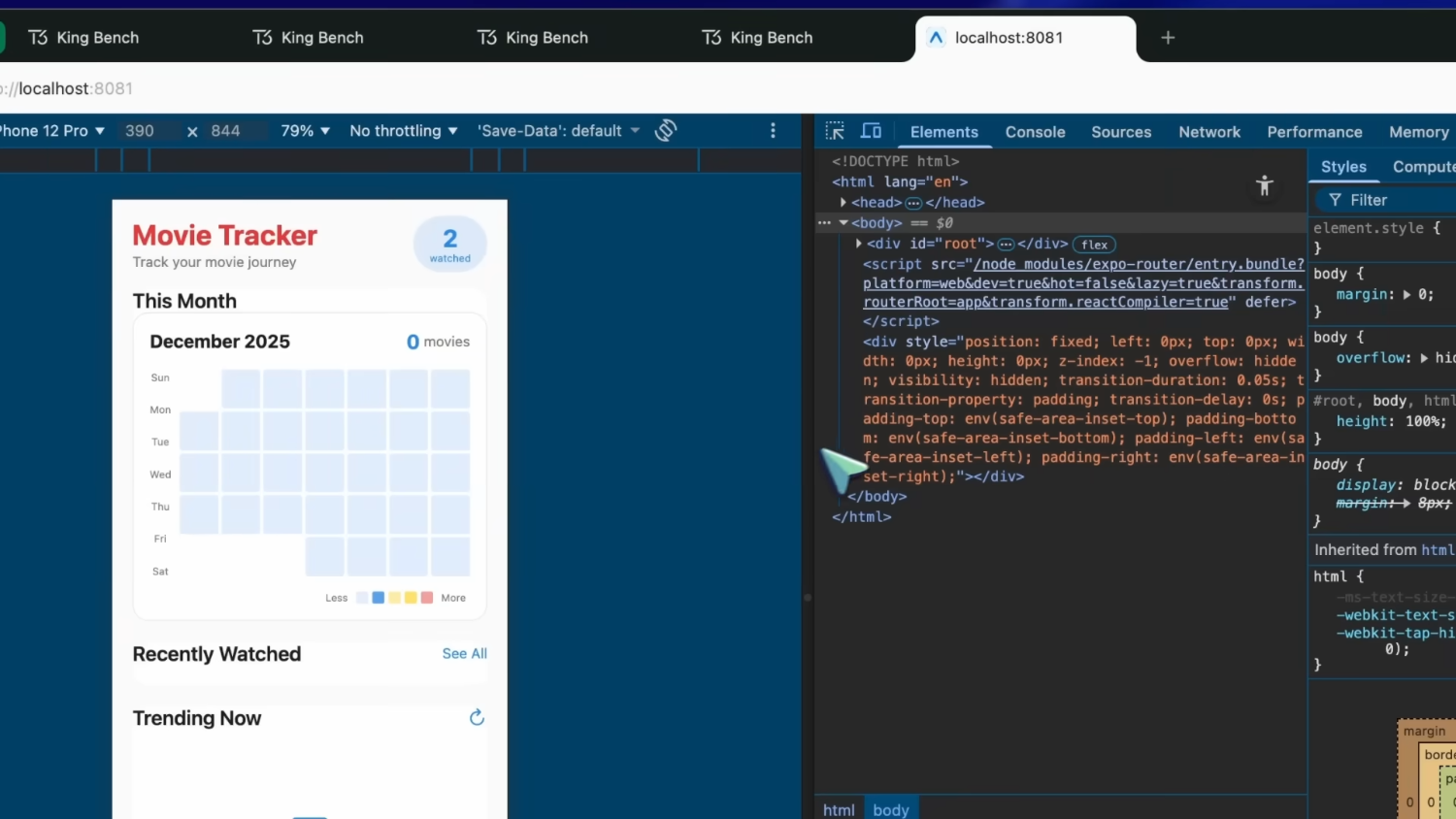The width and height of the screenshot is (1456, 819).
Task: Switch to the Elements tab
Action: [943, 132]
